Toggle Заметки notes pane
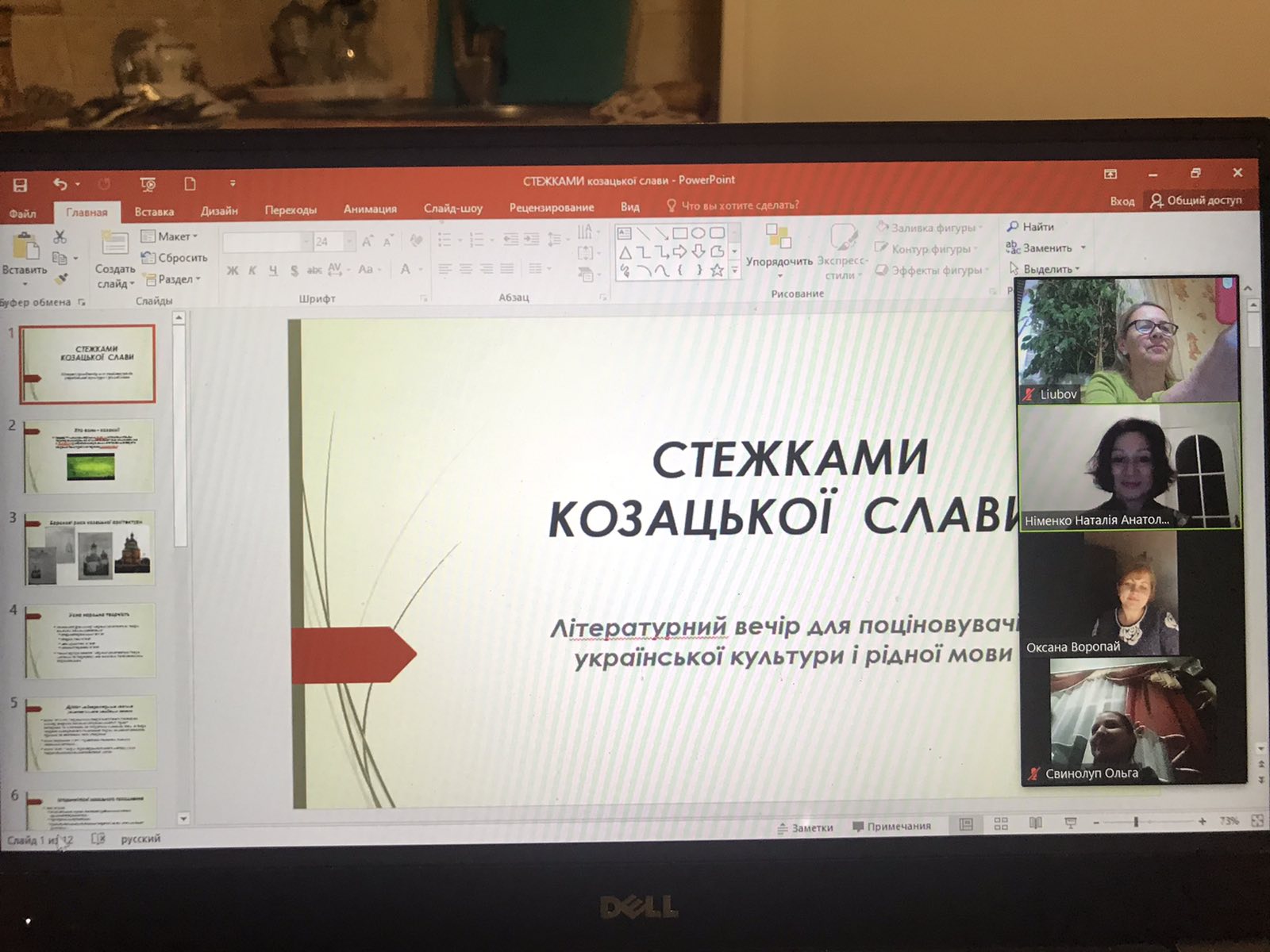The height and width of the screenshot is (952, 1270). (x=805, y=827)
